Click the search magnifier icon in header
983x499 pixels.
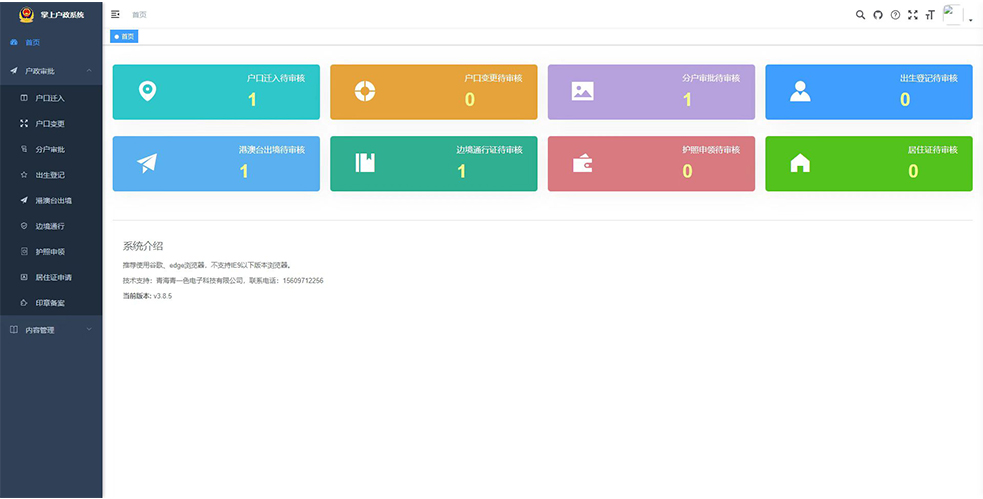(861, 15)
